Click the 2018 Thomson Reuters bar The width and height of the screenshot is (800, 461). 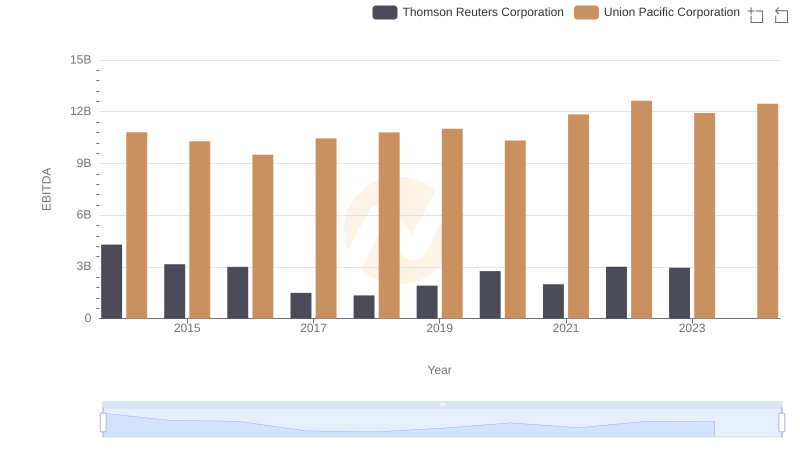coord(364,307)
